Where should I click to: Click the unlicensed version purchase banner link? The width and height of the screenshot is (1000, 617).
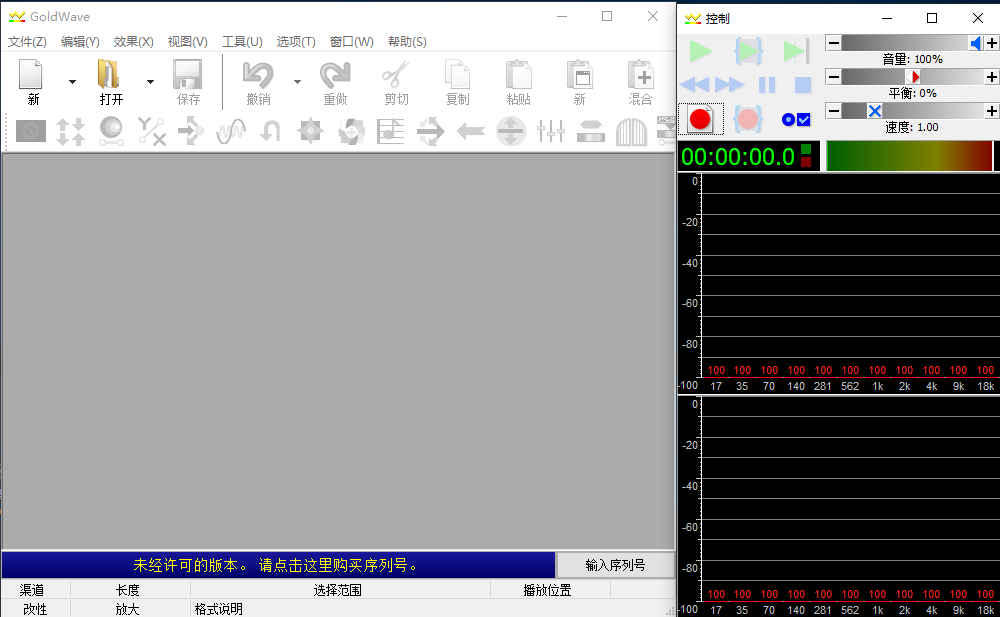click(x=278, y=565)
